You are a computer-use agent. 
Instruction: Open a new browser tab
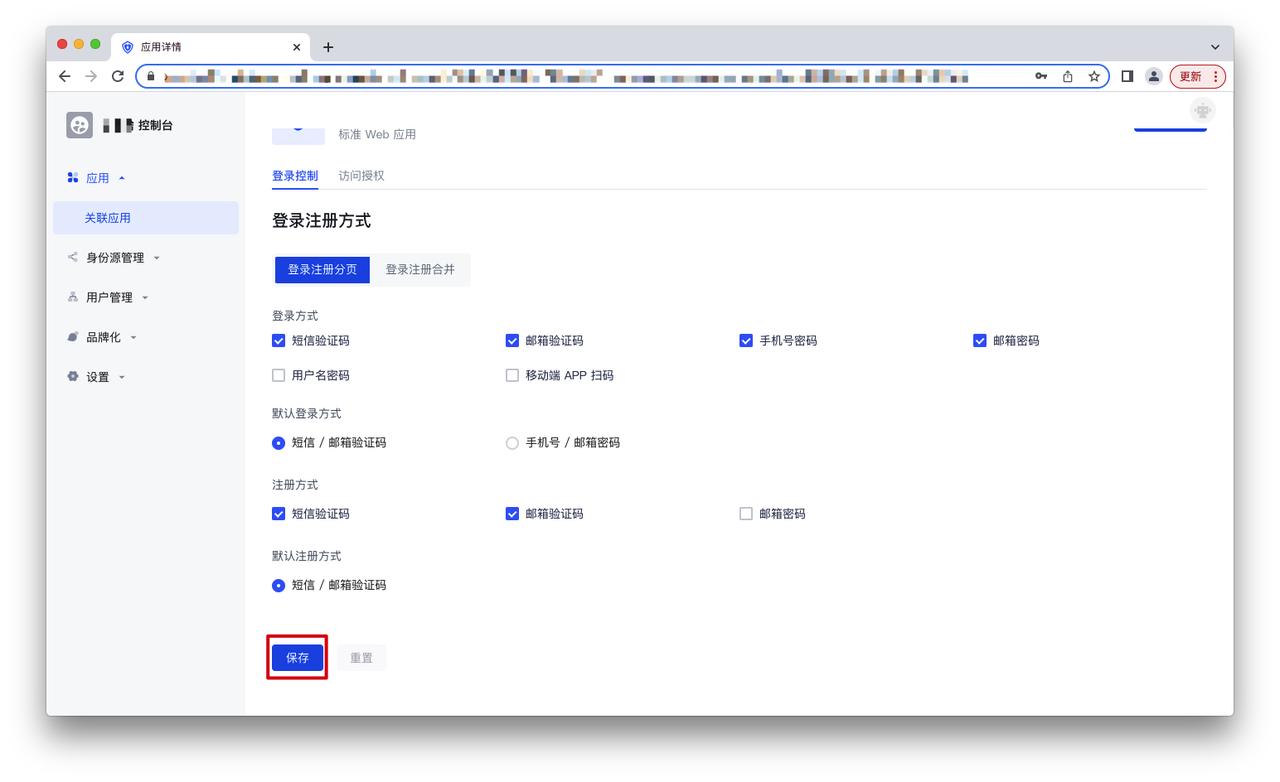(x=328, y=47)
